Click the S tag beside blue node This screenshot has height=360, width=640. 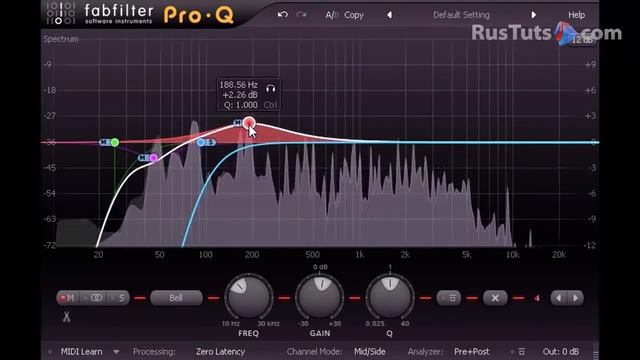[x=211, y=142]
